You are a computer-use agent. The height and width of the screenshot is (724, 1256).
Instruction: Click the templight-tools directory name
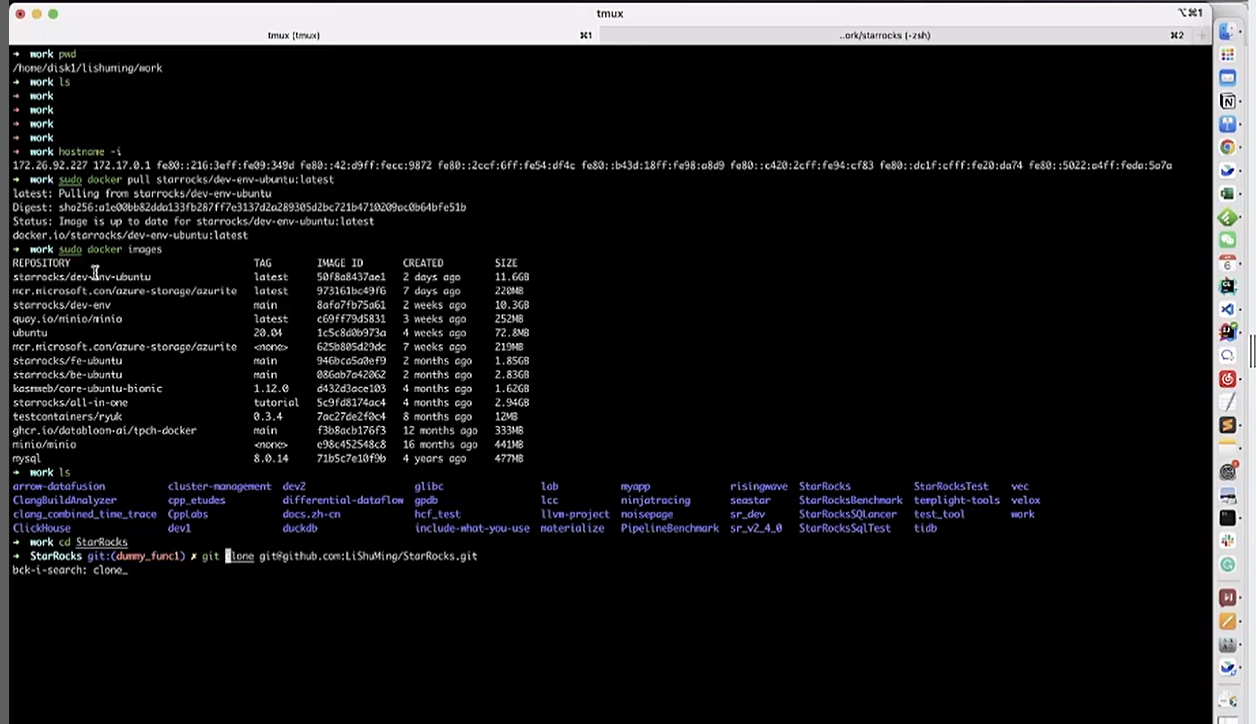click(956, 500)
